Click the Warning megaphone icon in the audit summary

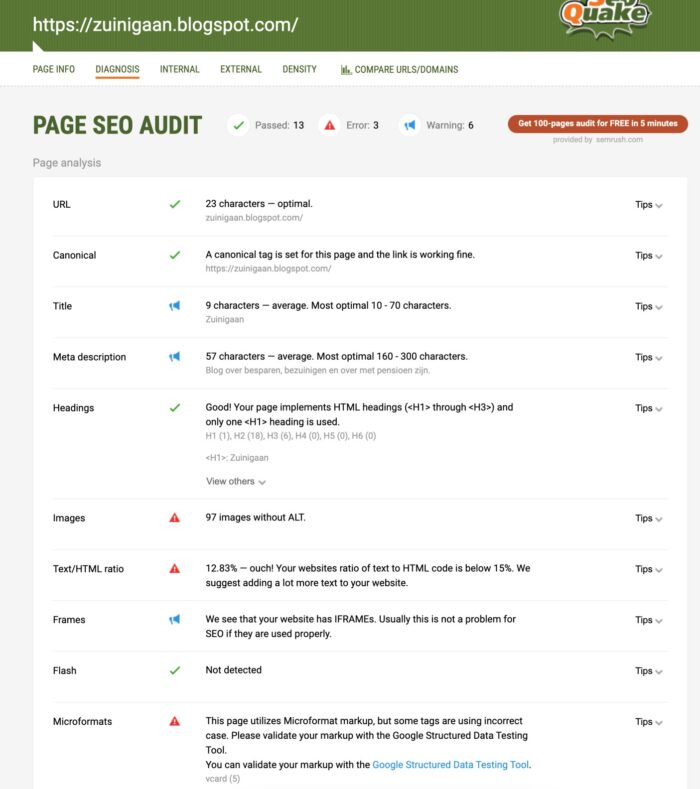click(409, 126)
